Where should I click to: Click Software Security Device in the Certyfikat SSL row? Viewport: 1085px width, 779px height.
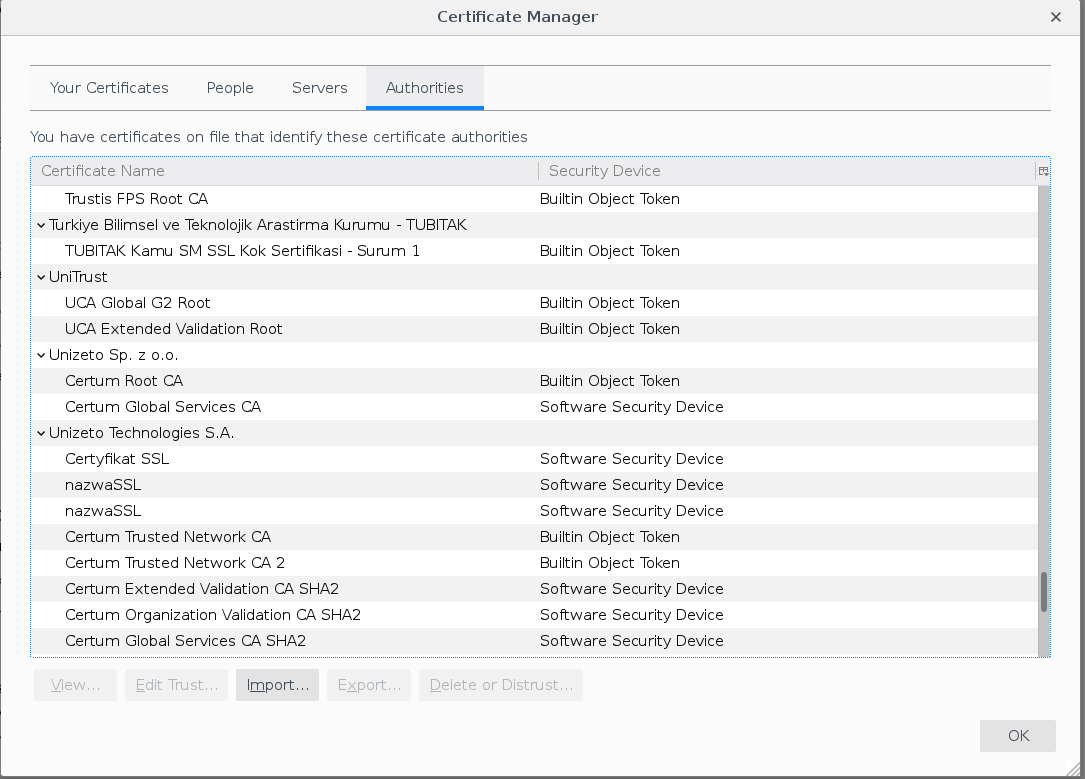(632, 459)
